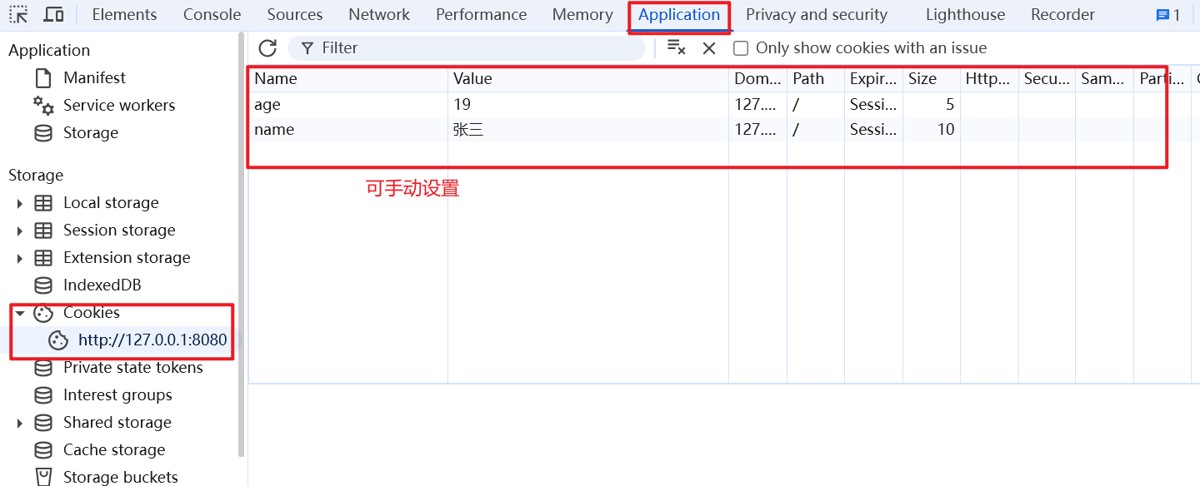This screenshot has height=486, width=1200.
Task: Click the delete selected cookie X icon
Action: (709, 48)
